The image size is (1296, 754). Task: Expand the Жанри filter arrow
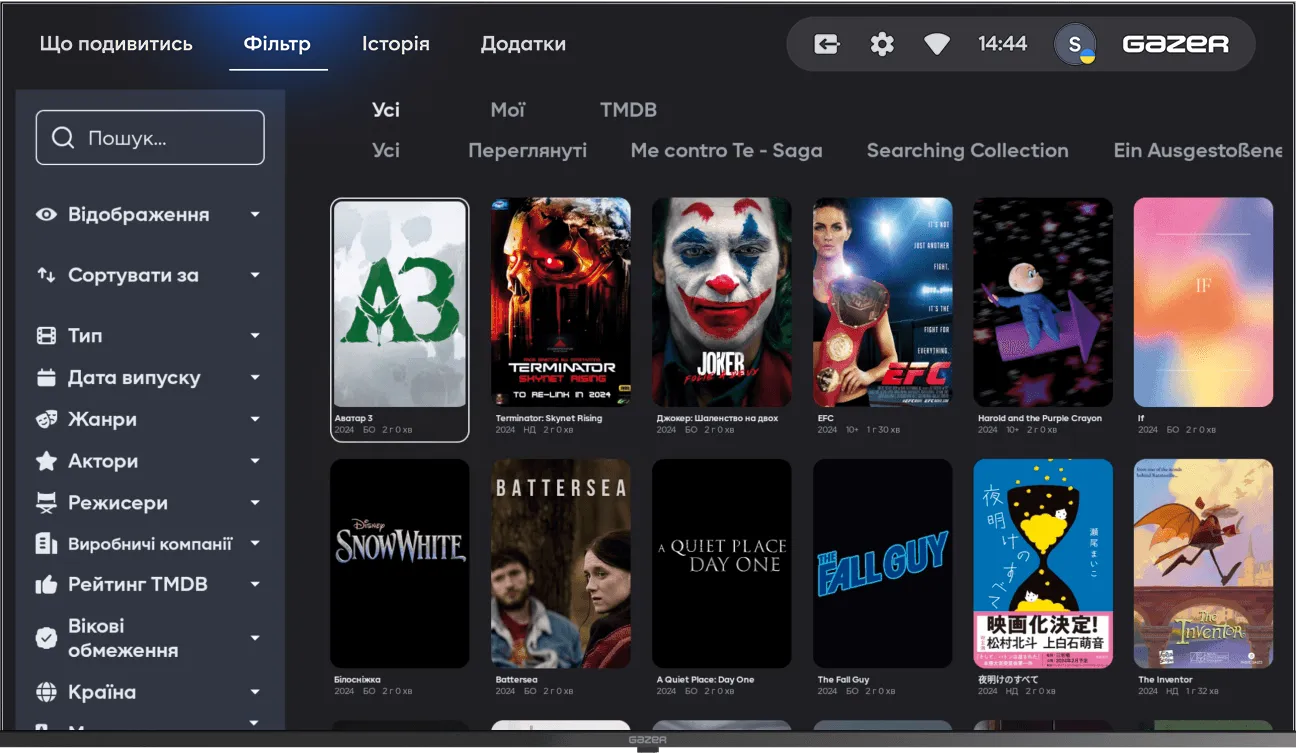(255, 419)
